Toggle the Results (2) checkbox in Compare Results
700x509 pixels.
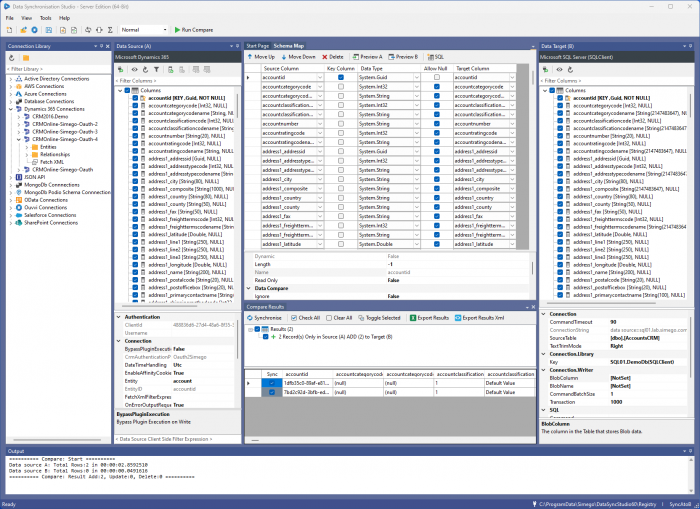click(x=257, y=329)
